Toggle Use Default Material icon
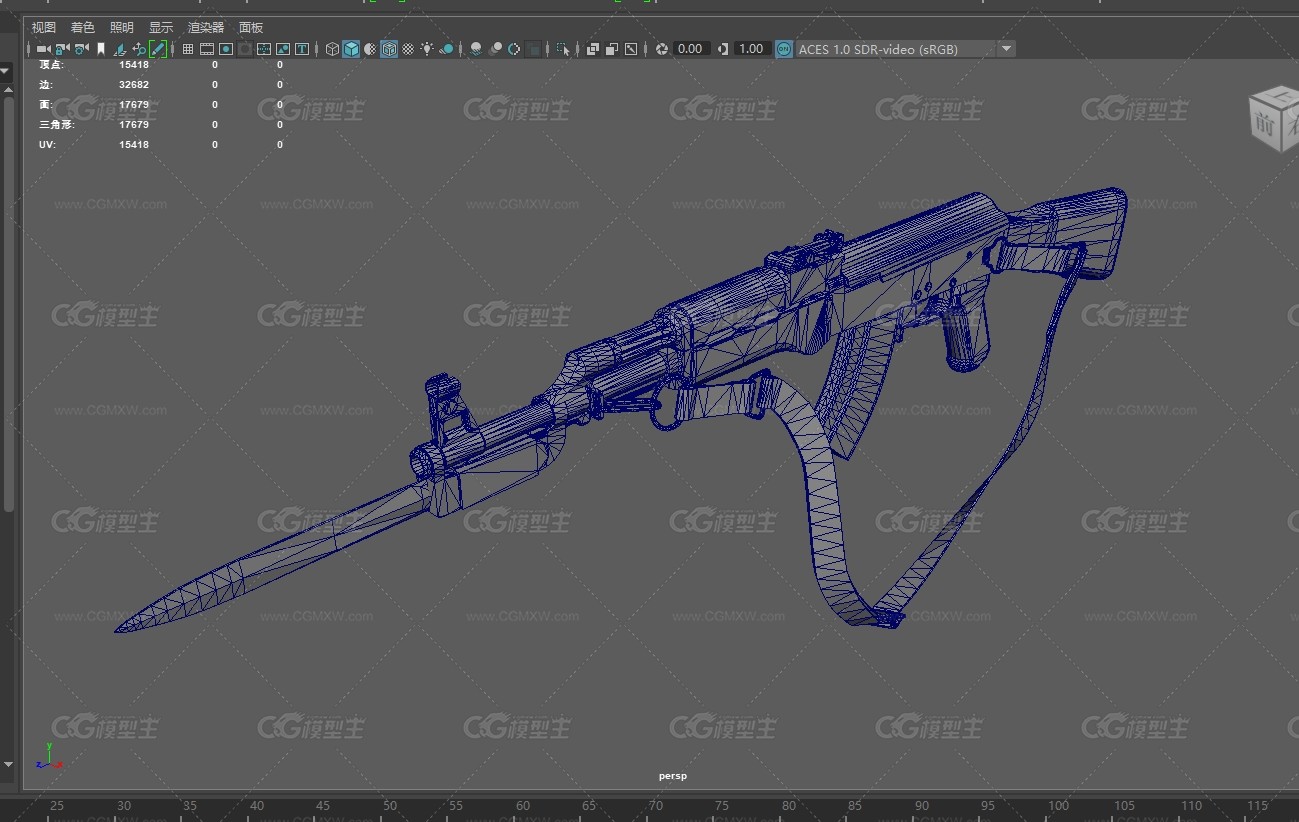 (x=371, y=48)
